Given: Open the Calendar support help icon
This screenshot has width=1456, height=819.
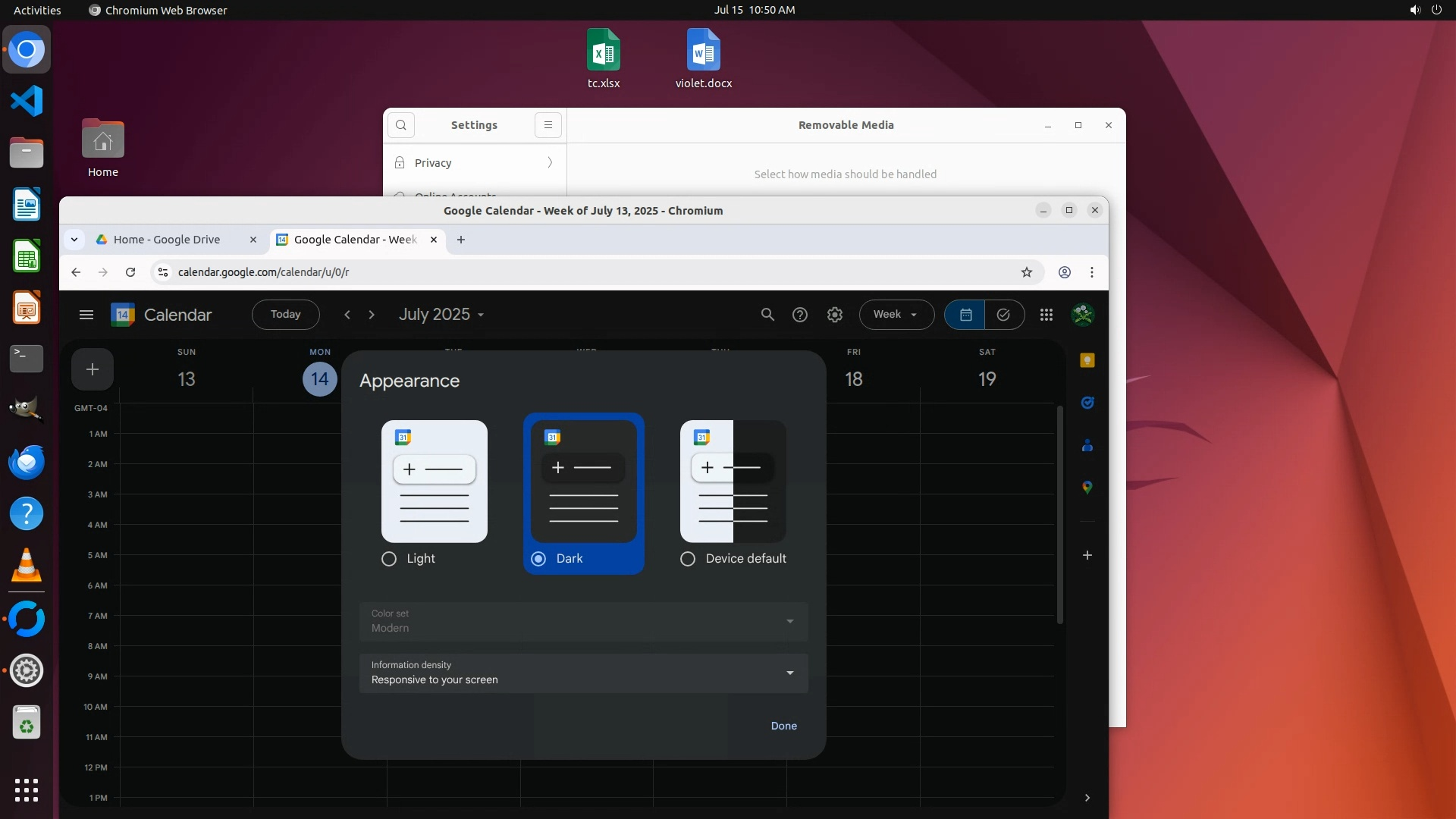Looking at the screenshot, I should click(x=800, y=315).
